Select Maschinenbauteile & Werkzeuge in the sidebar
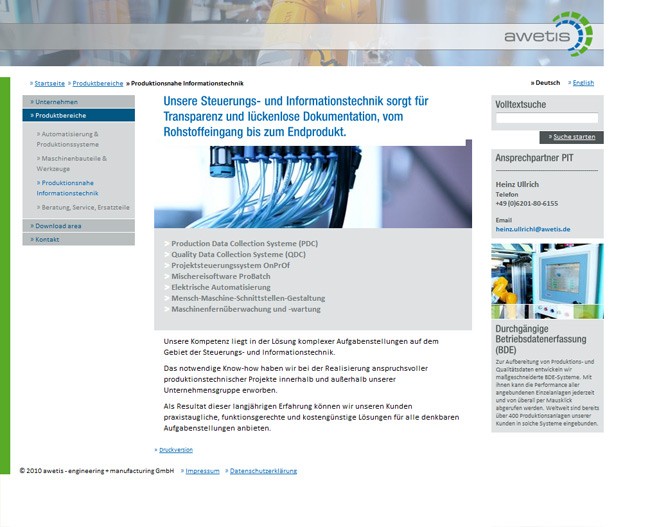 click(x=72, y=163)
